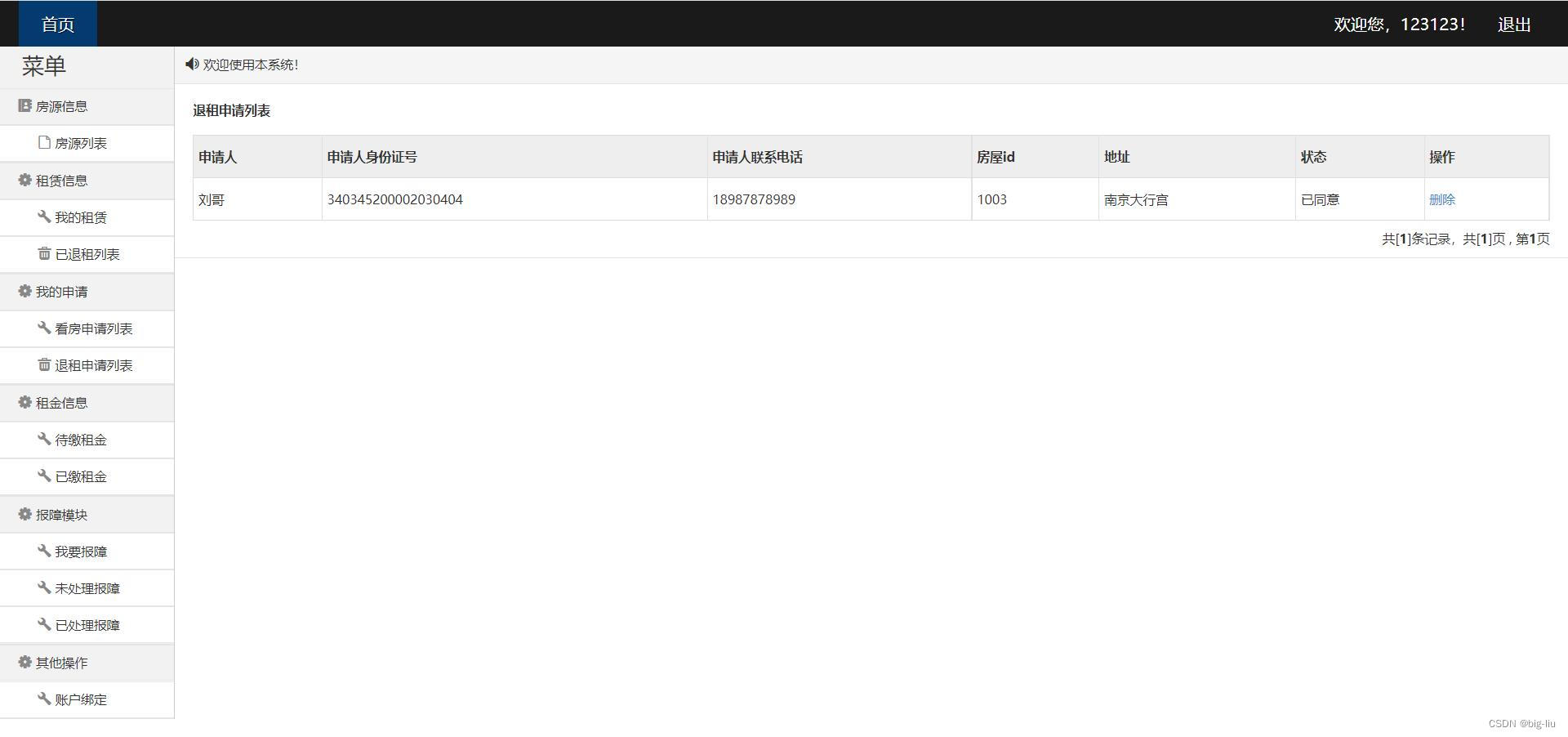Screen dimensions: 1568x737
Task: Open 看房申请列表 from the sidebar
Action: pos(93,328)
